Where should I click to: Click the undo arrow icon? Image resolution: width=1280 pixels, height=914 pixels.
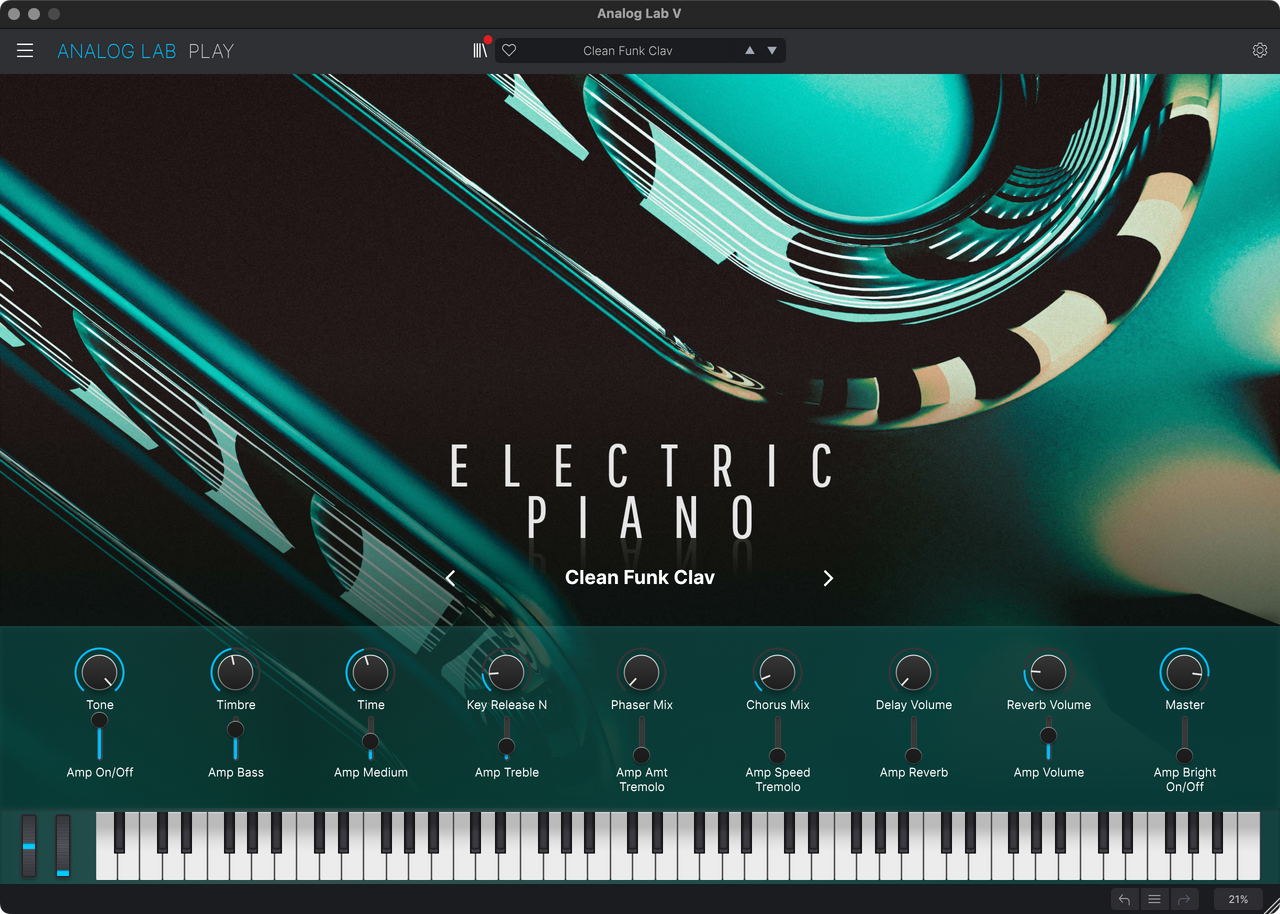(x=1124, y=899)
